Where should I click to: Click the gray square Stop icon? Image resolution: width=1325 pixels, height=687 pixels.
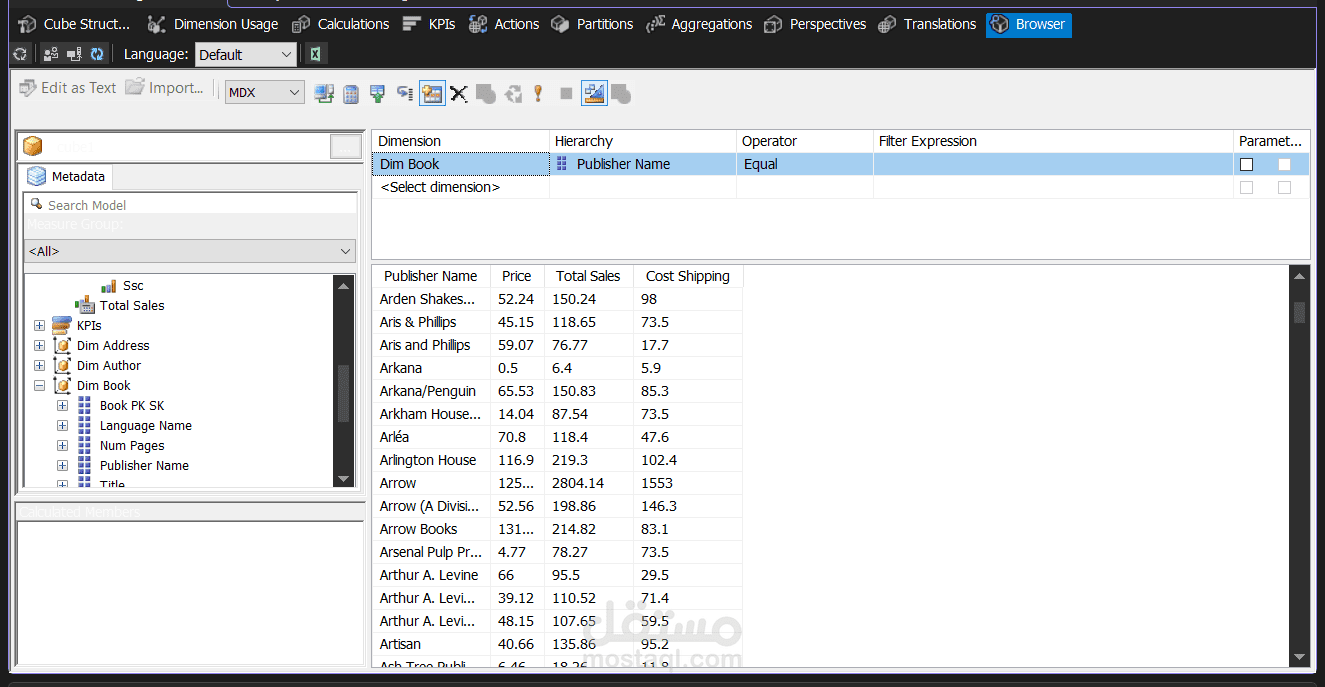point(566,93)
